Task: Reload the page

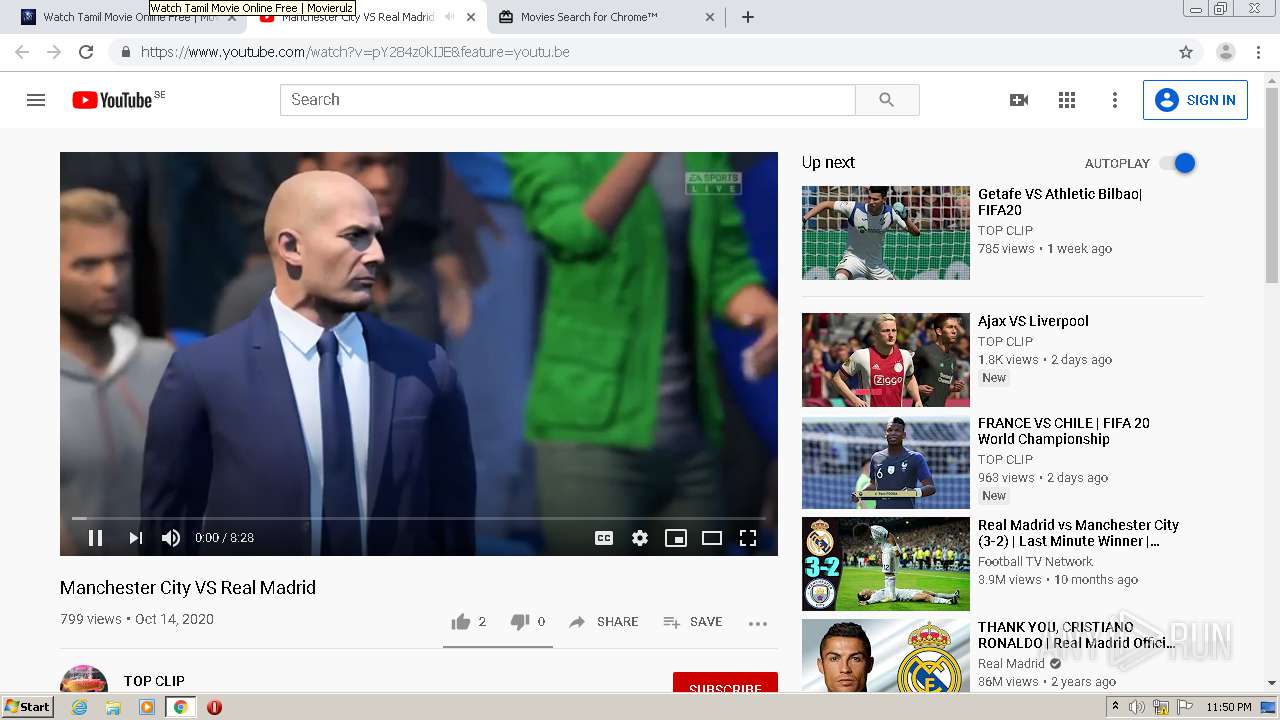Action: point(86,52)
